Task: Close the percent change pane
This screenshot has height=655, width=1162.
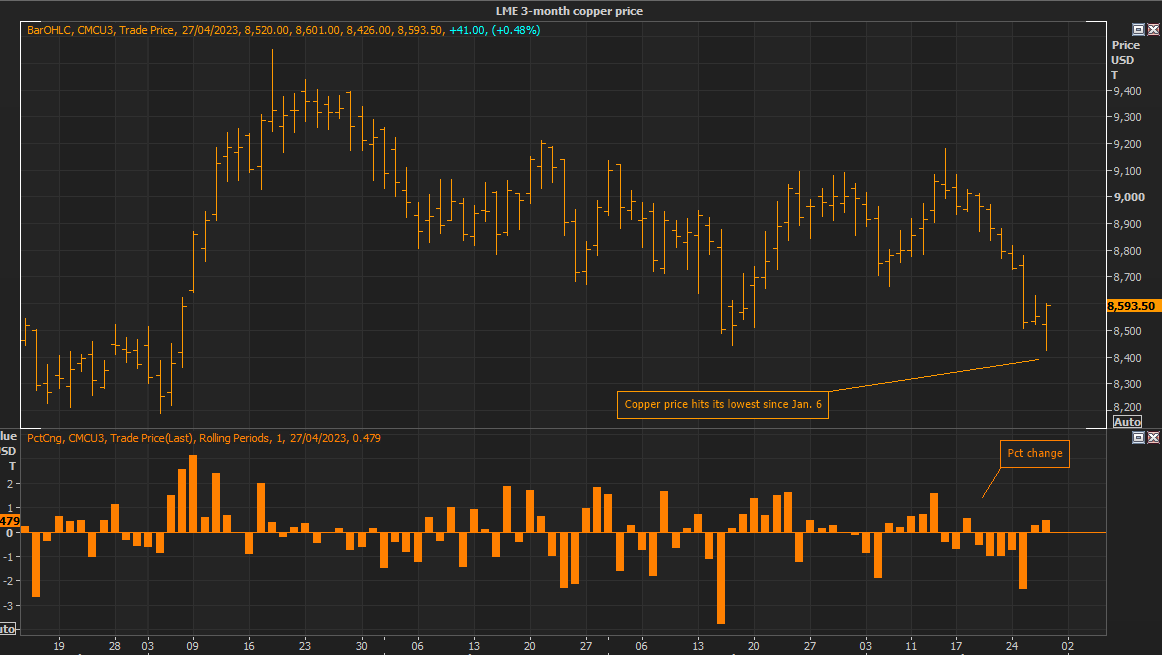Action: click(1152, 438)
